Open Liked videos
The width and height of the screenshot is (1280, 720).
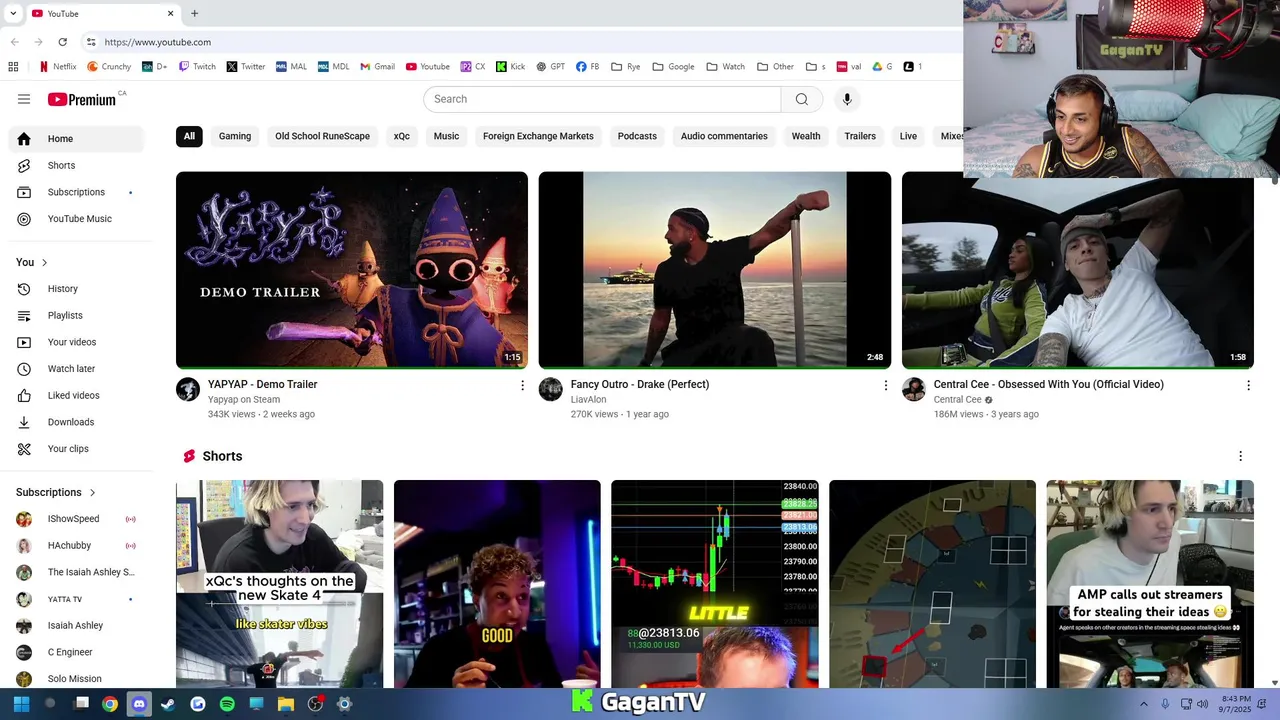pos(76,395)
